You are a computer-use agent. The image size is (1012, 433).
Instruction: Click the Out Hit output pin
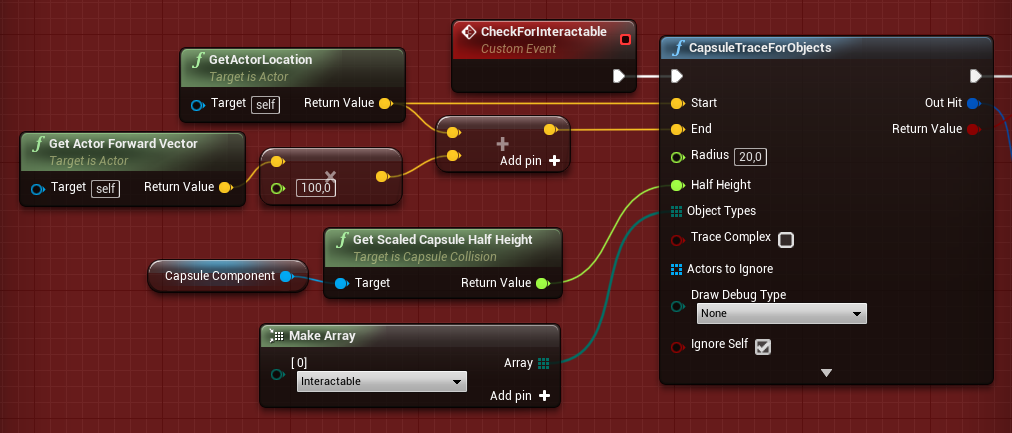point(973,103)
